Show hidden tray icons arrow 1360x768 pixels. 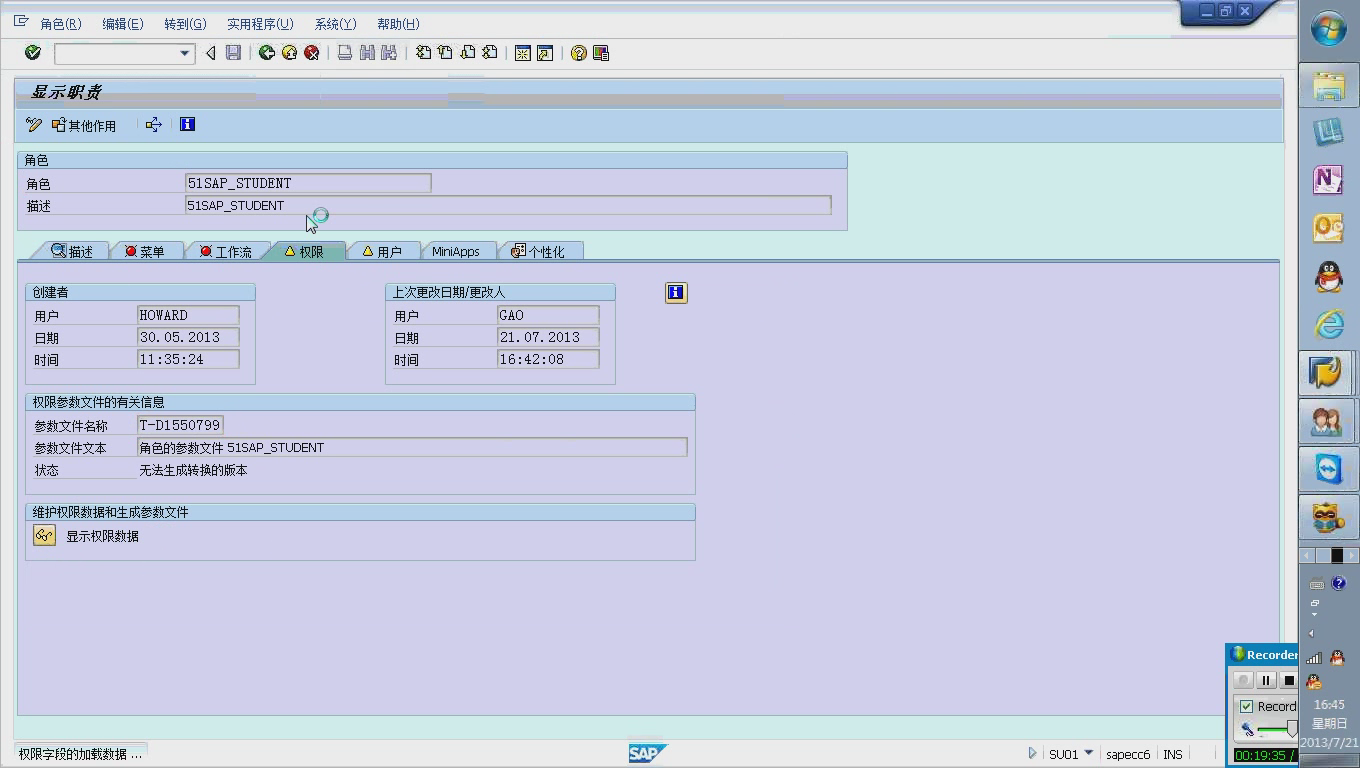tap(1312, 633)
